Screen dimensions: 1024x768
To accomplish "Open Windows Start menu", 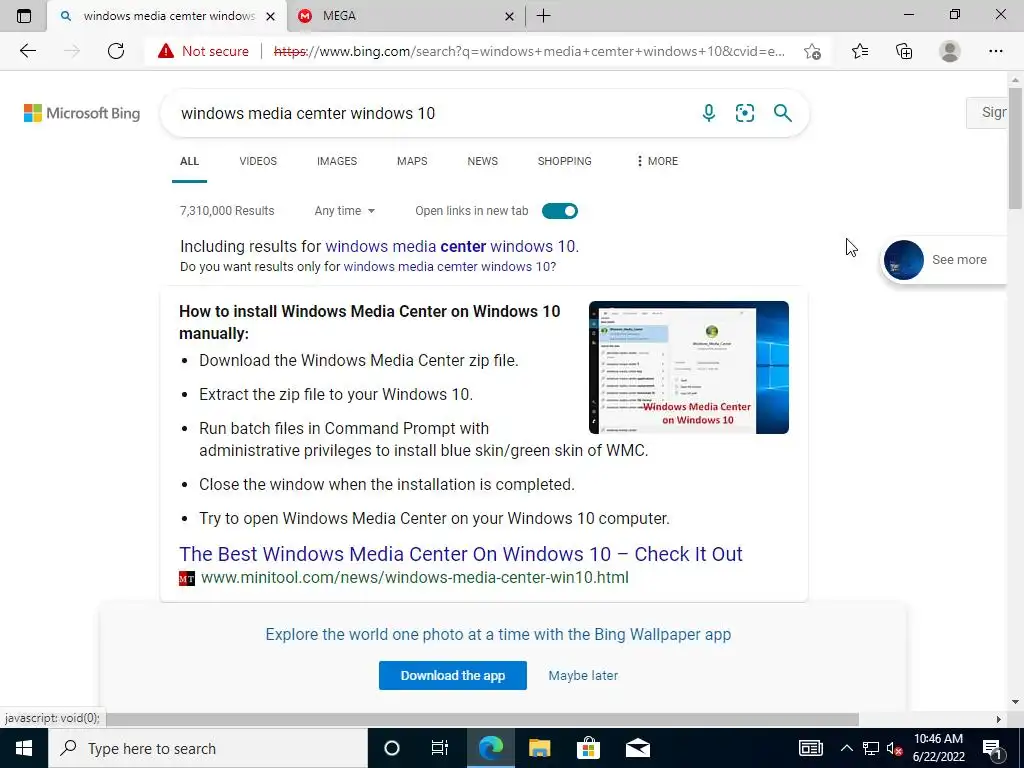I will 24,748.
